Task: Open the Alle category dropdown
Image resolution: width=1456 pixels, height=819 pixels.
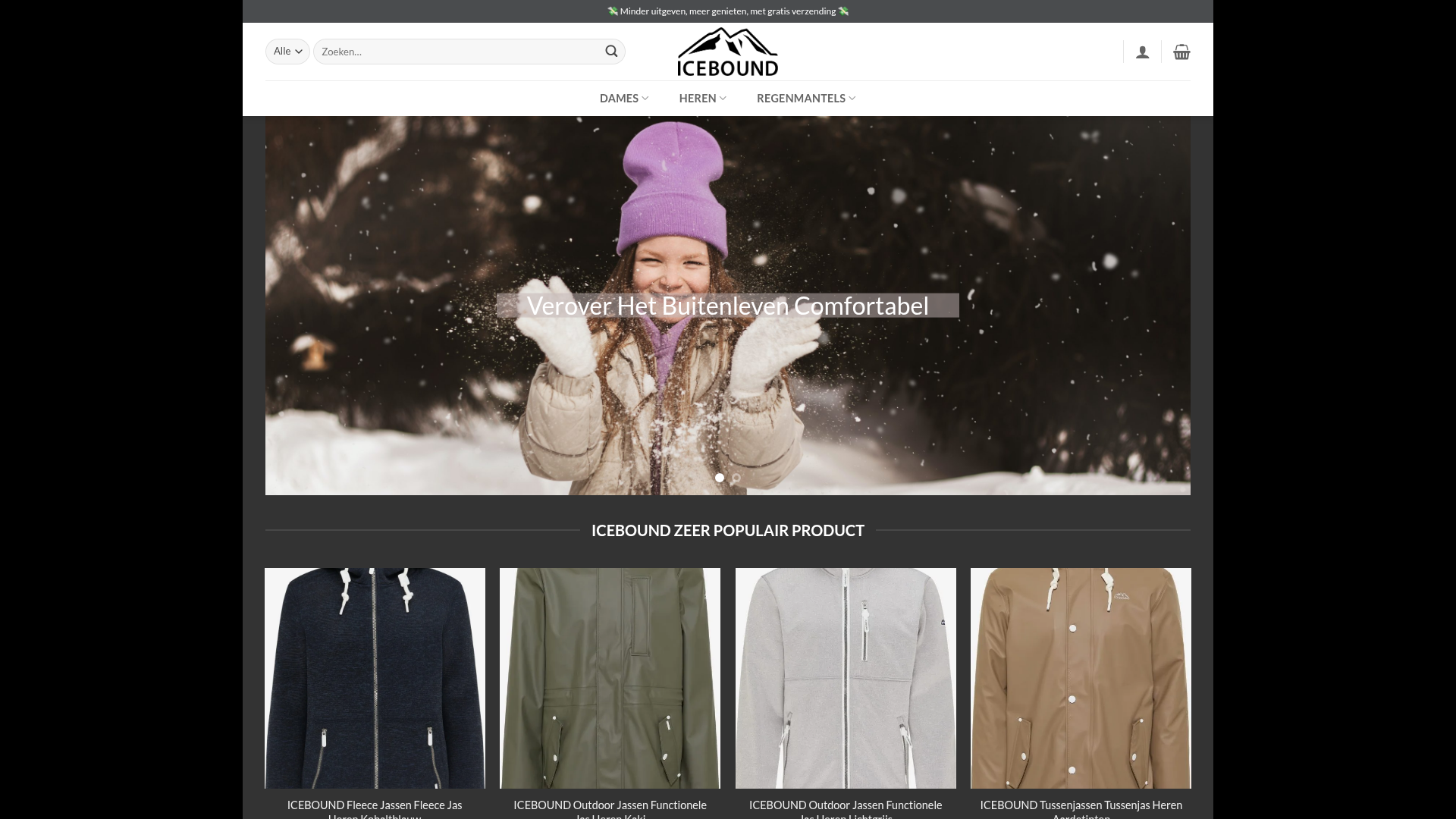Action: [x=287, y=52]
